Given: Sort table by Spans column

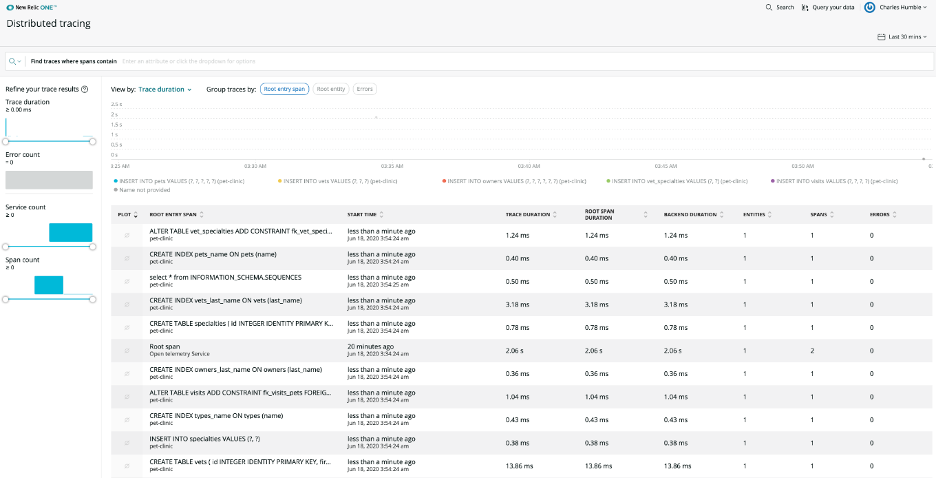Looking at the screenshot, I should click(x=823, y=215).
